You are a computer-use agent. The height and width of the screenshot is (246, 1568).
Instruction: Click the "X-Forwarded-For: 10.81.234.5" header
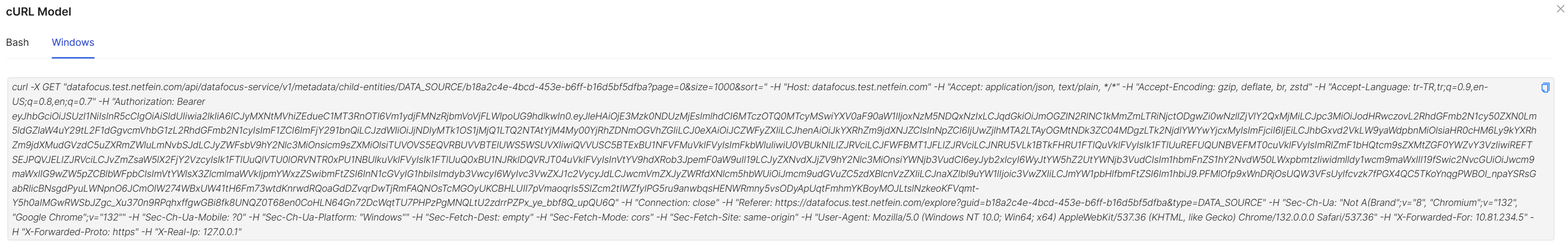click(x=1461, y=217)
